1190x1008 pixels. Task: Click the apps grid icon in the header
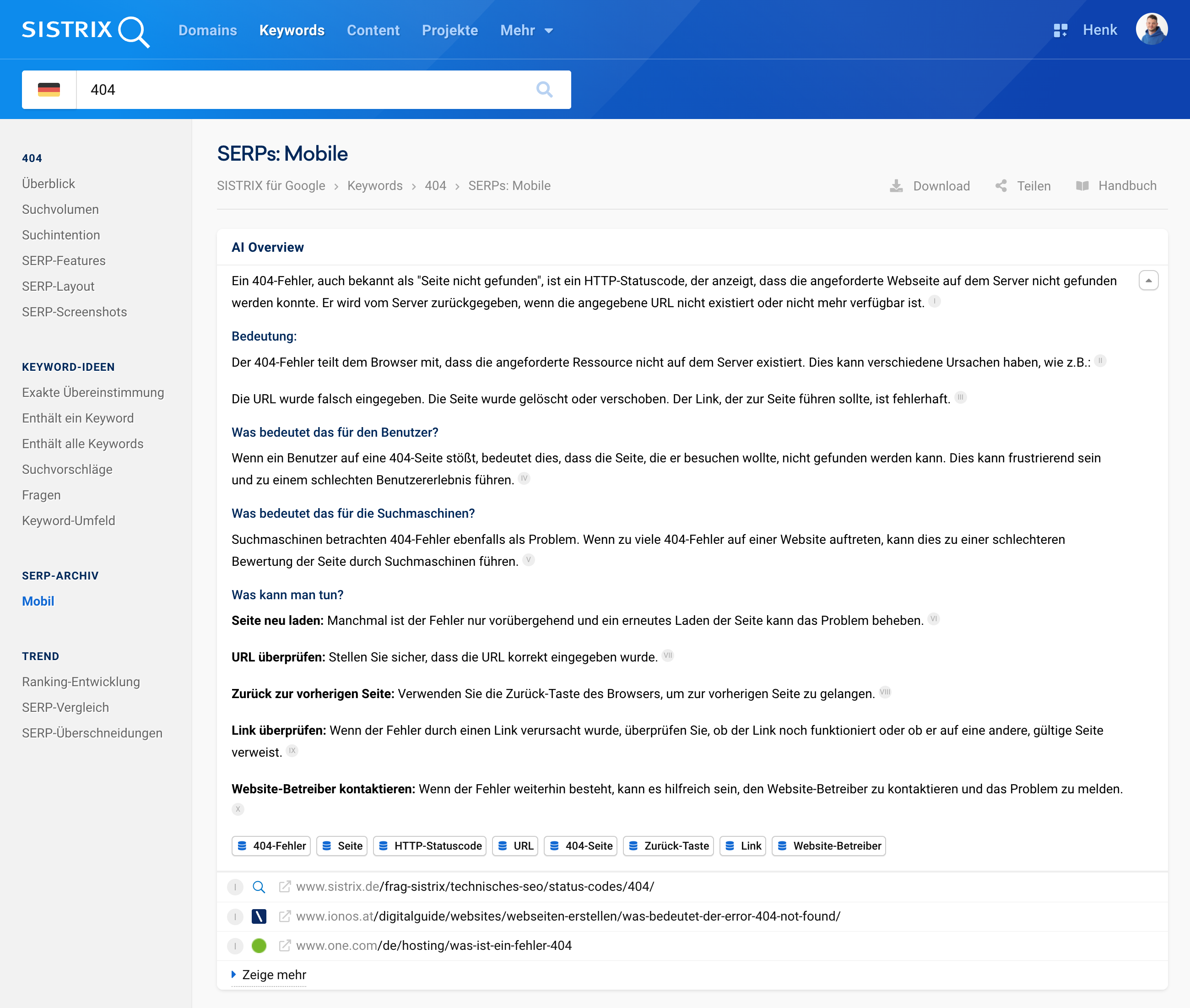tap(1061, 29)
